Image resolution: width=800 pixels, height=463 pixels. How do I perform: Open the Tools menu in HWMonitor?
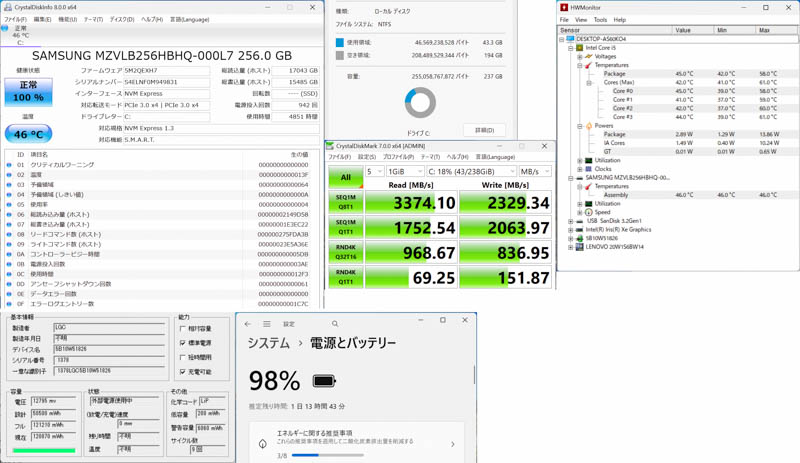(600, 20)
